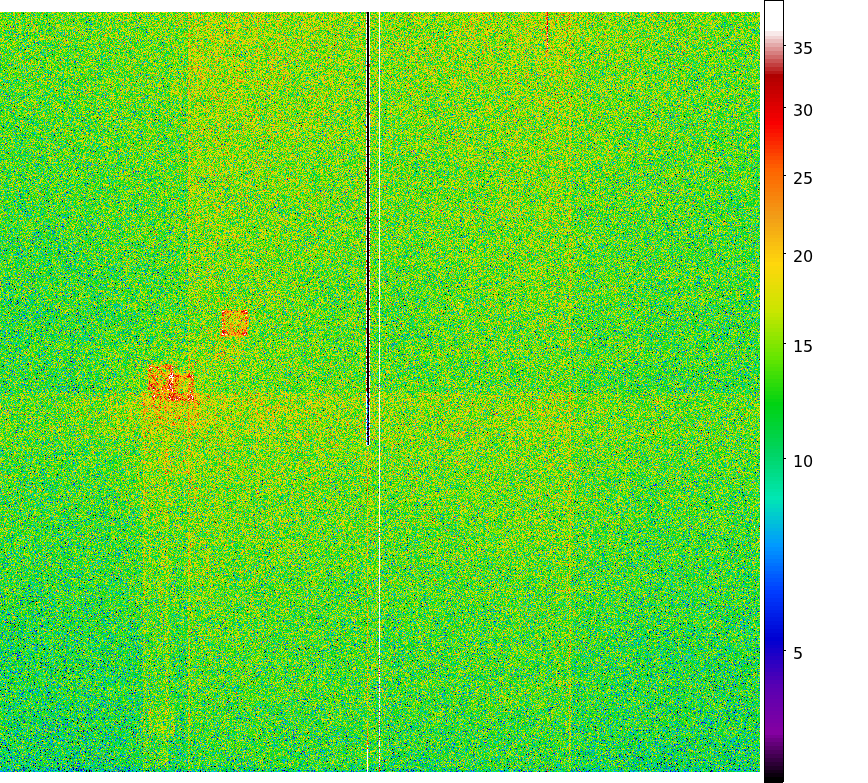Select the green band of the colorbar
This screenshot has width=868, height=783.
click(773, 400)
